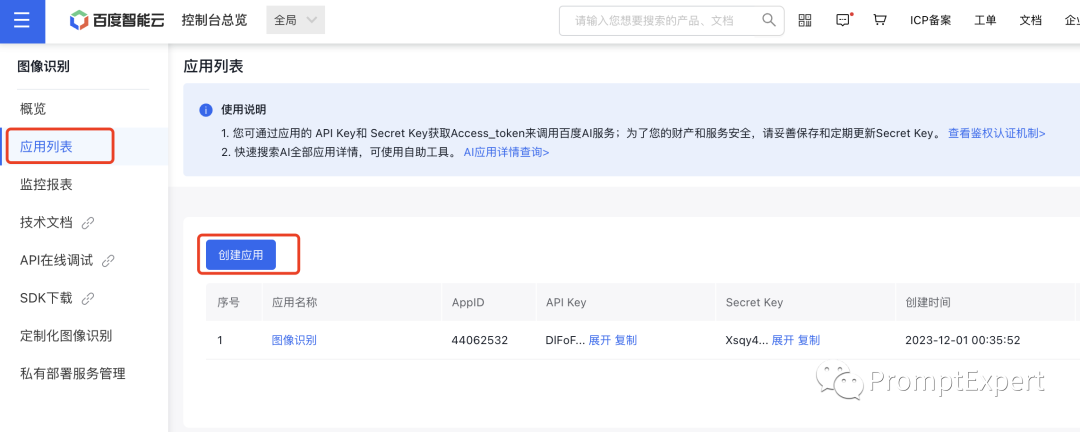Click the 创建应用 button
The width and height of the screenshot is (1080, 432).
(241, 255)
